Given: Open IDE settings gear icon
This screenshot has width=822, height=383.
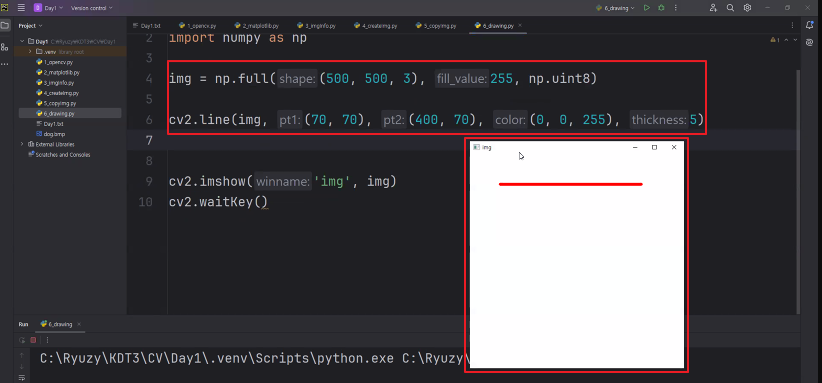Looking at the screenshot, I should (x=748, y=8).
